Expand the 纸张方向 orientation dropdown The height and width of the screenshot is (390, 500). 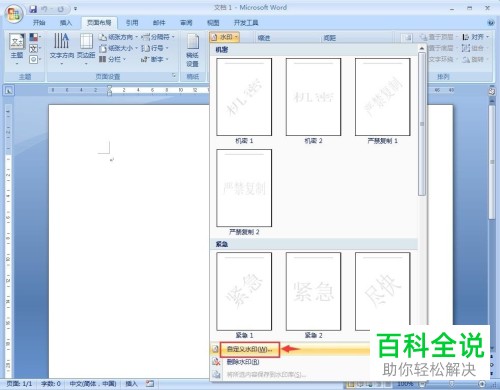(118, 37)
